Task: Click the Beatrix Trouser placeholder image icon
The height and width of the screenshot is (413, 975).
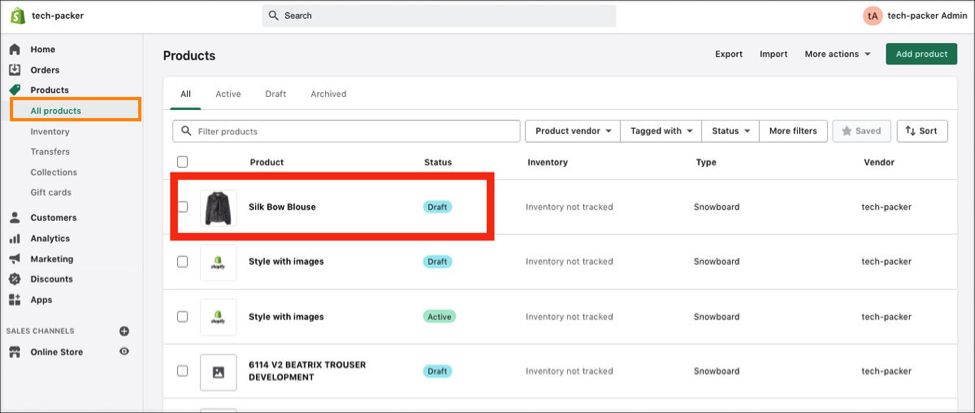Action: 218,372
